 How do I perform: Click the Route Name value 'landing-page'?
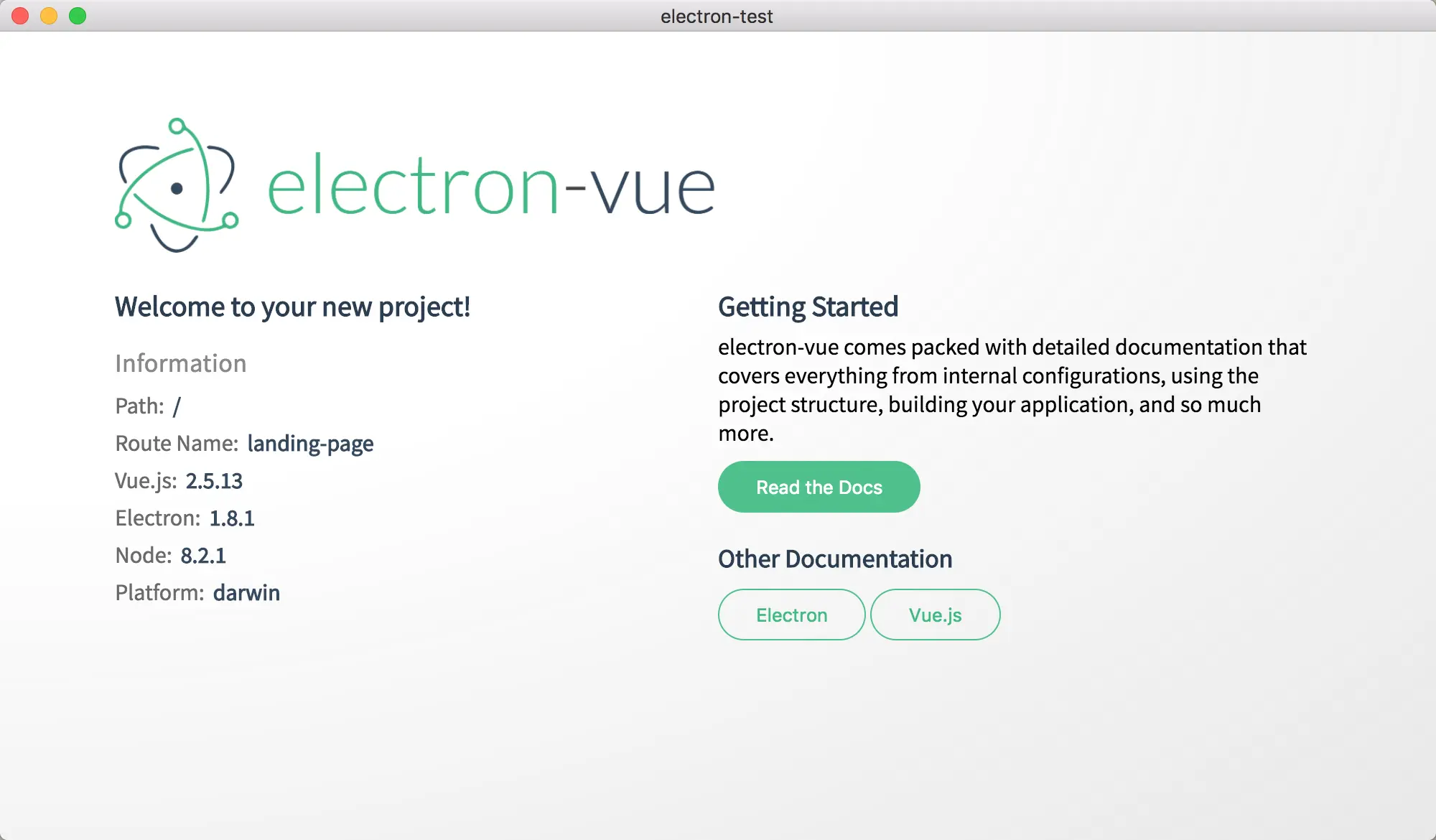click(310, 444)
